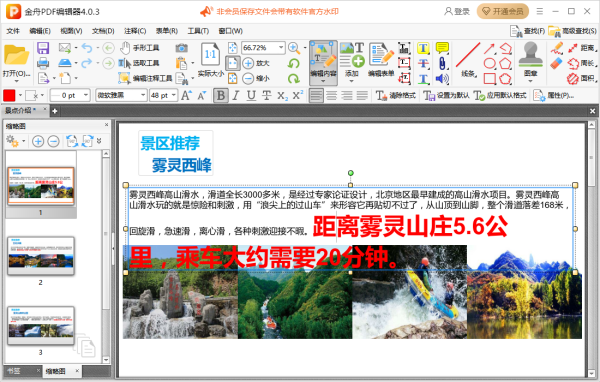Click the Redo arrow icon
Screen dimensions: 600x382
(x=87, y=63)
